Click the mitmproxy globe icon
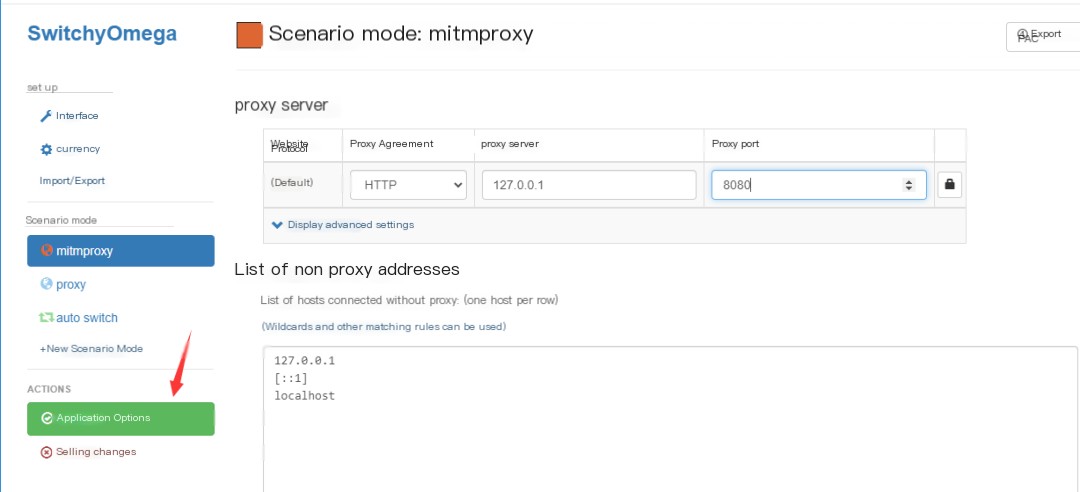Screen dimensions: 1080x492 [x=47, y=250]
